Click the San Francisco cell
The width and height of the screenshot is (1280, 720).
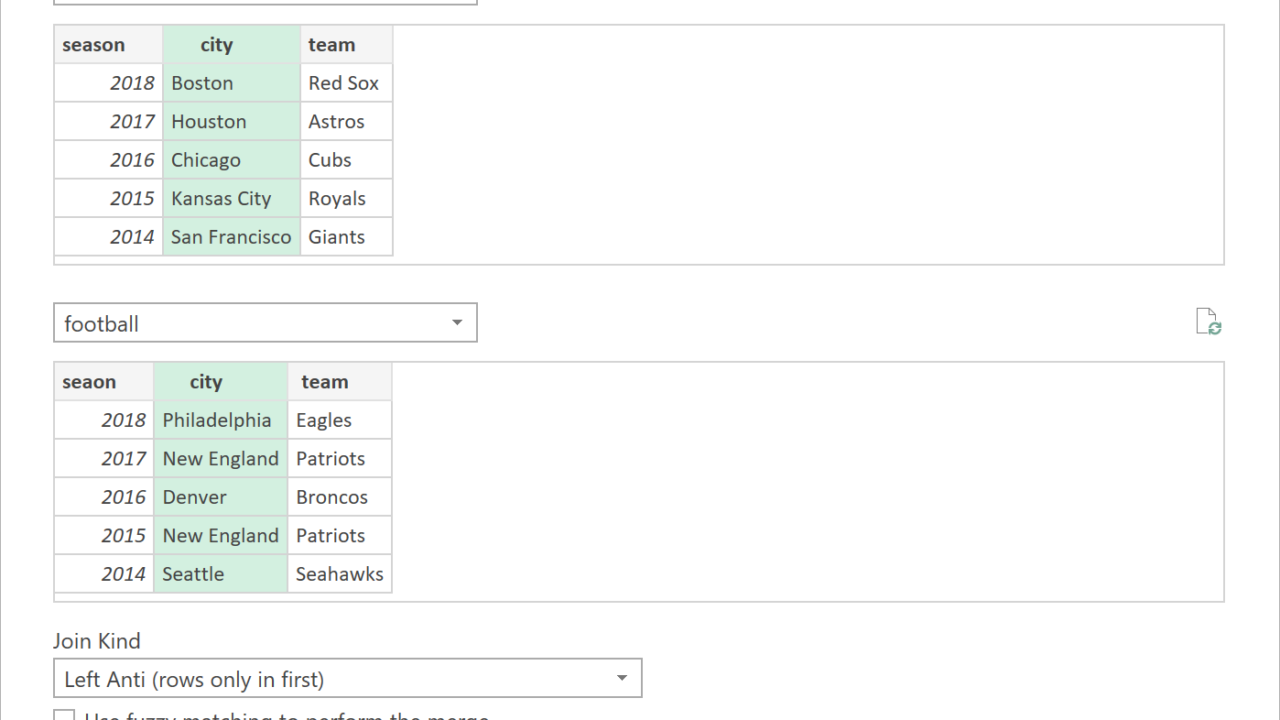tap(231, 237)
